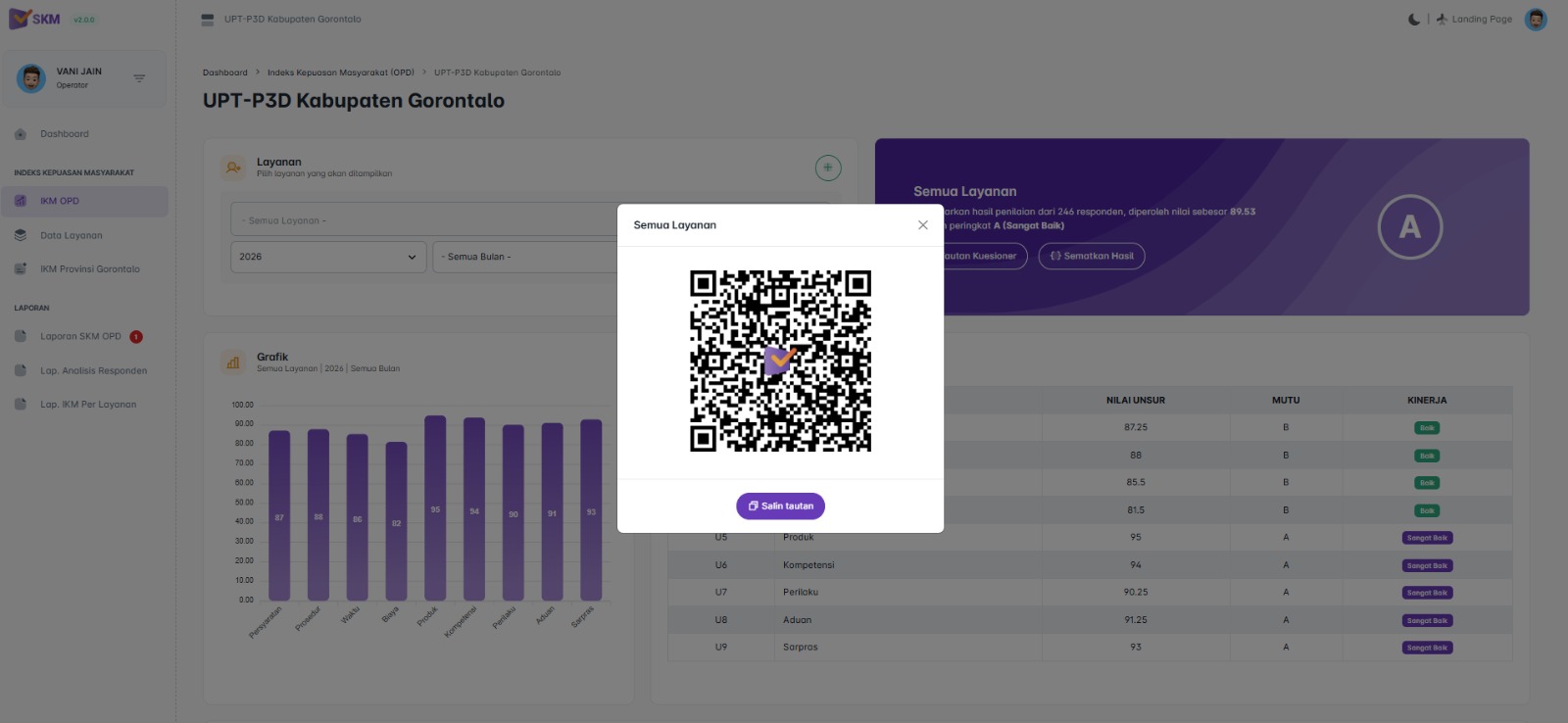Screen dimensions: 1568x723
Task: Click the red notification badge on Laporan SKM OPD
Action: (136, 337)
